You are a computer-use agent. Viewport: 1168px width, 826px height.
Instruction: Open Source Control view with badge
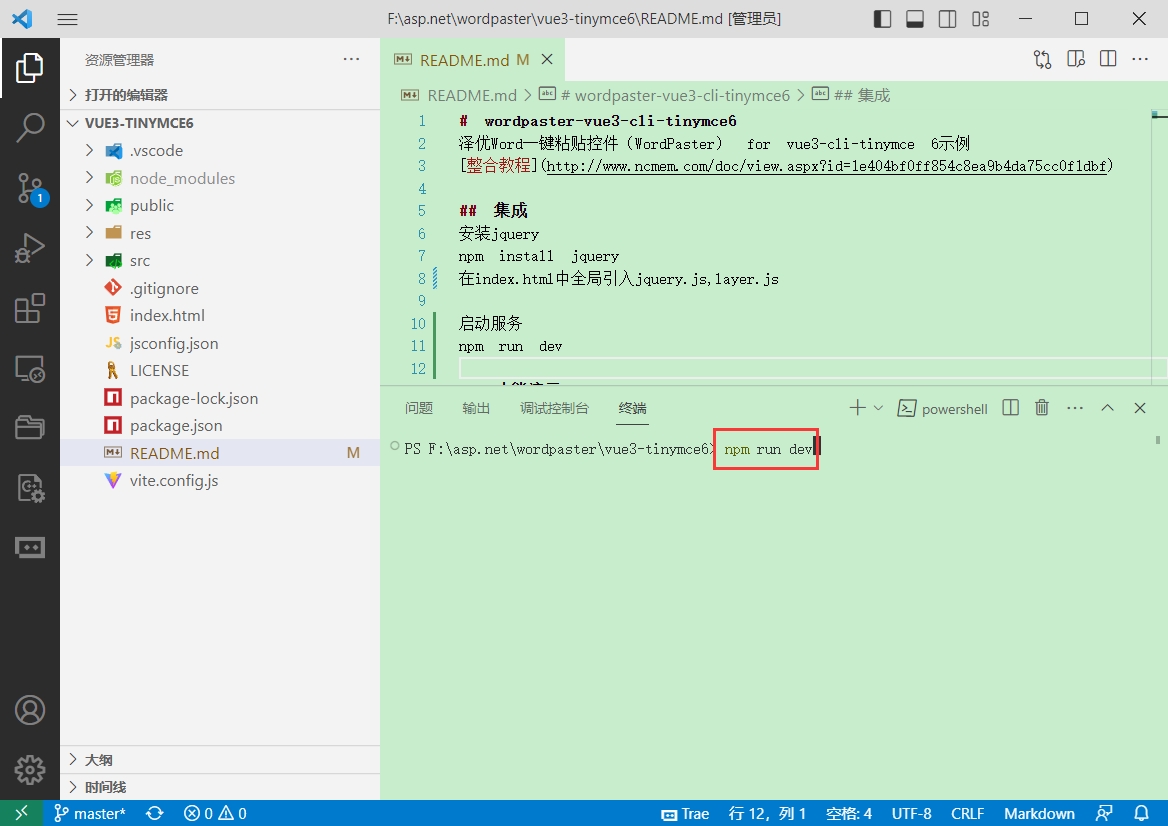[x=30, y=187]
